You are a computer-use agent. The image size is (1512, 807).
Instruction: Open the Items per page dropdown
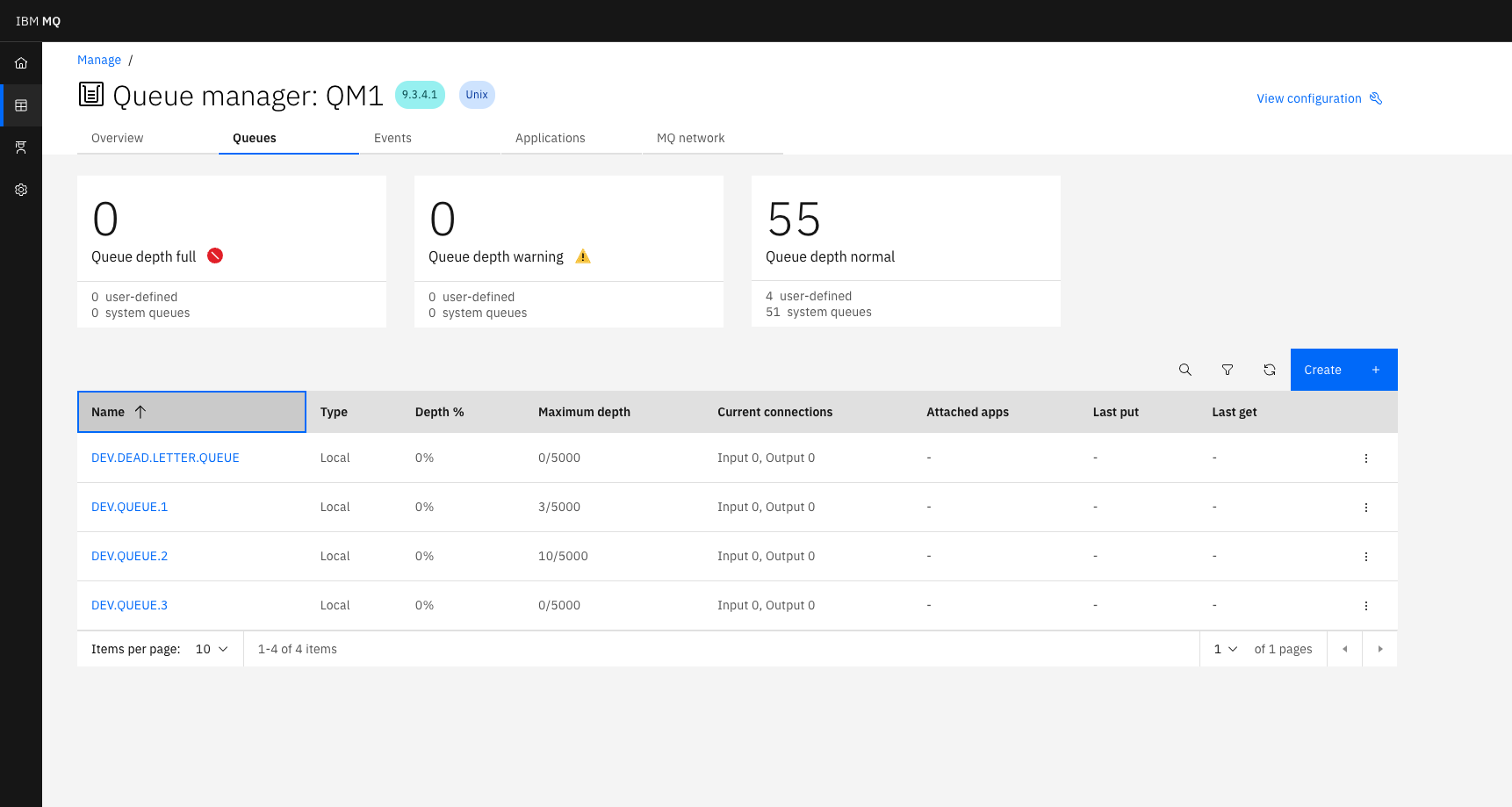(x=211, y=648)
